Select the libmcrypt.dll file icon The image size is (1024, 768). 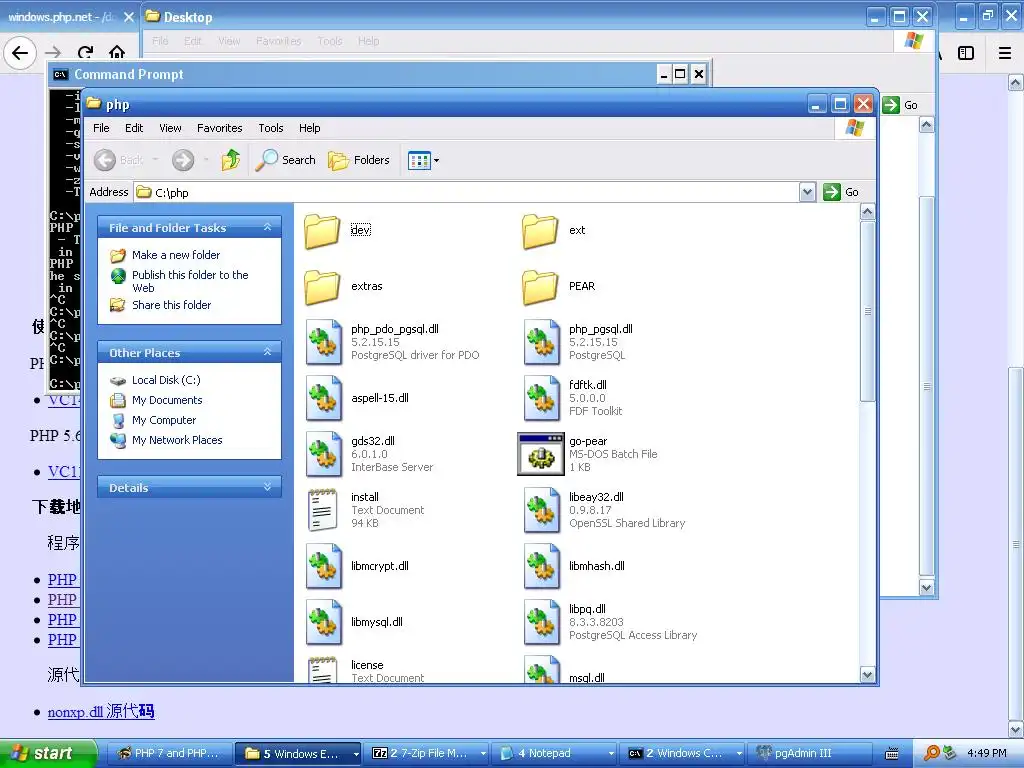(x=323, y=566)
